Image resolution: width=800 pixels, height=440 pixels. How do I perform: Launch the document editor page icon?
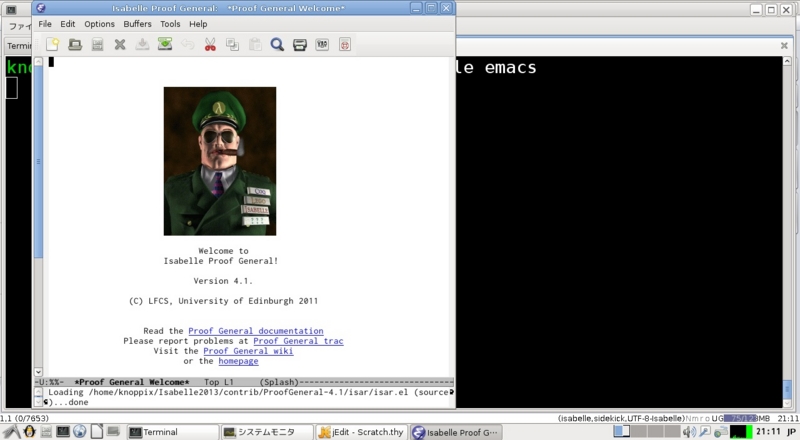tap(97, 432)
